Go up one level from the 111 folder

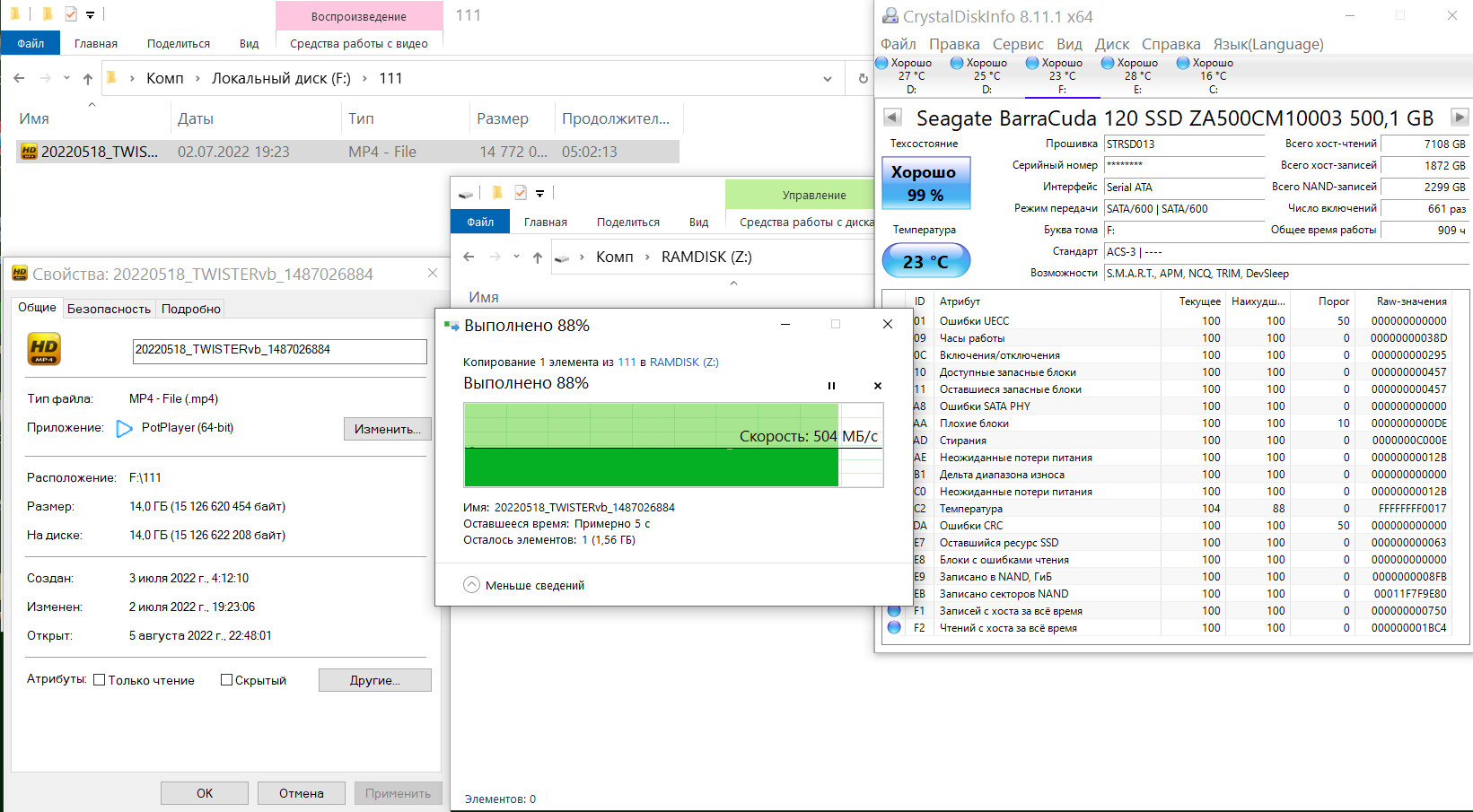(x=88, y=78)
